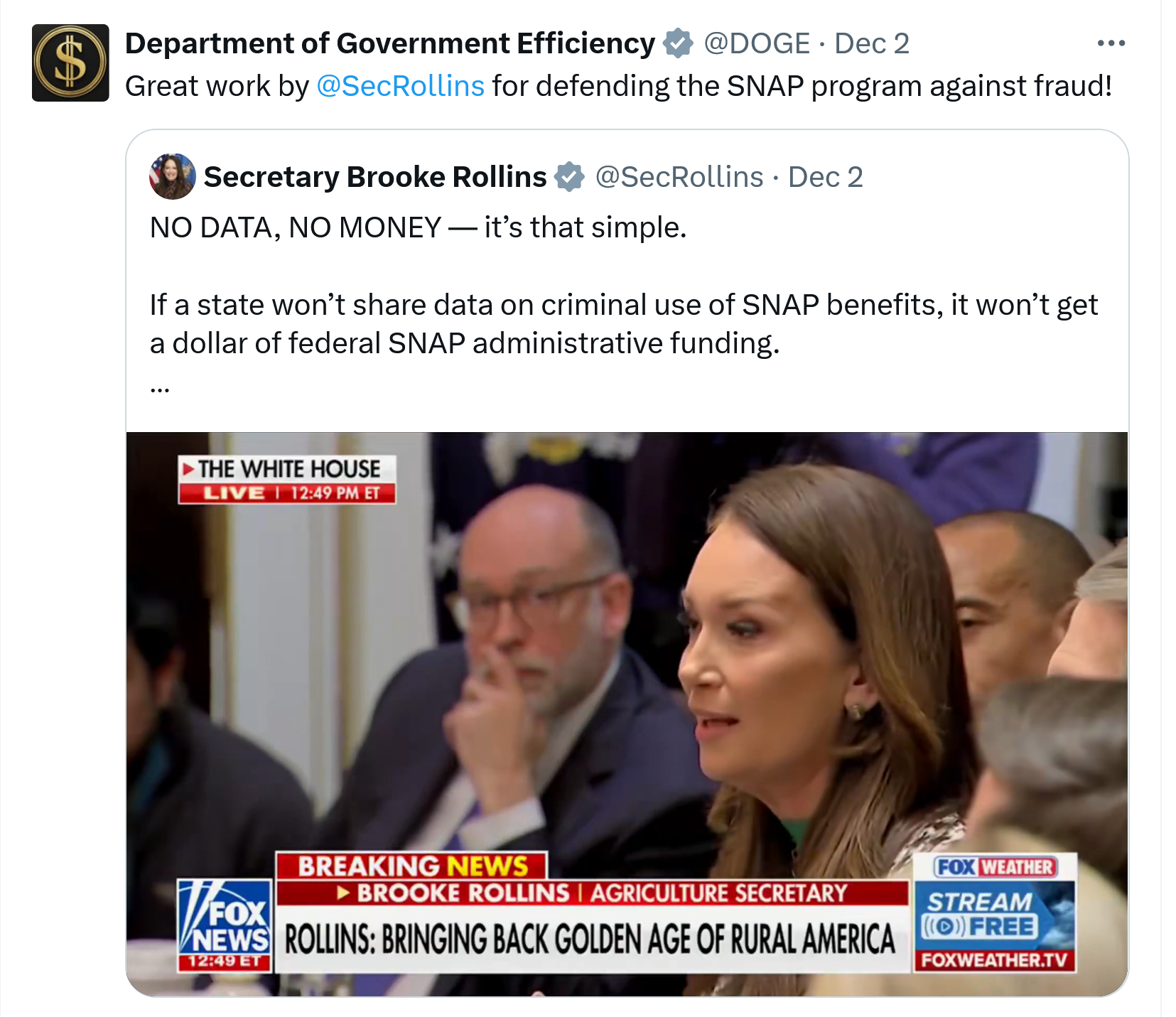Click the Secretary Brooke Rollins display name

coord(375,177)
